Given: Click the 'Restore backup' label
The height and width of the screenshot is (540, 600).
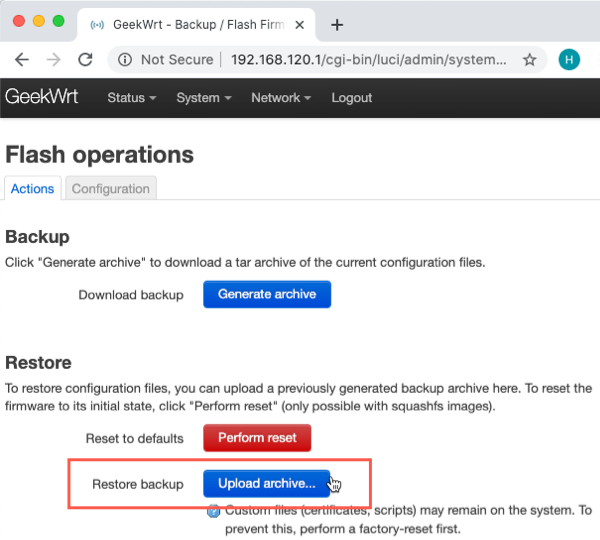Looking at the screenshot, I should pos(138,485).
